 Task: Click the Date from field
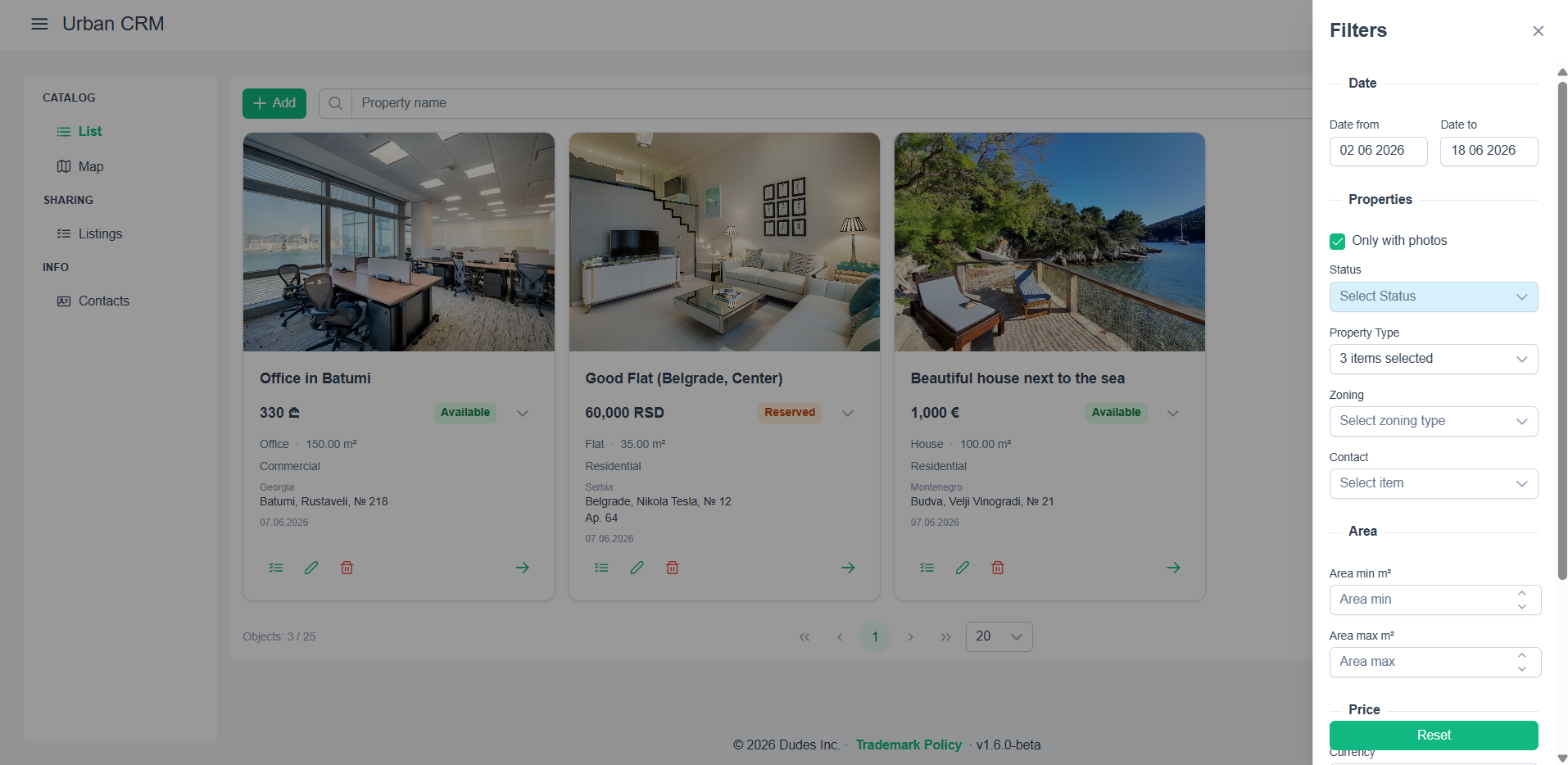(x=1378, y=151)
